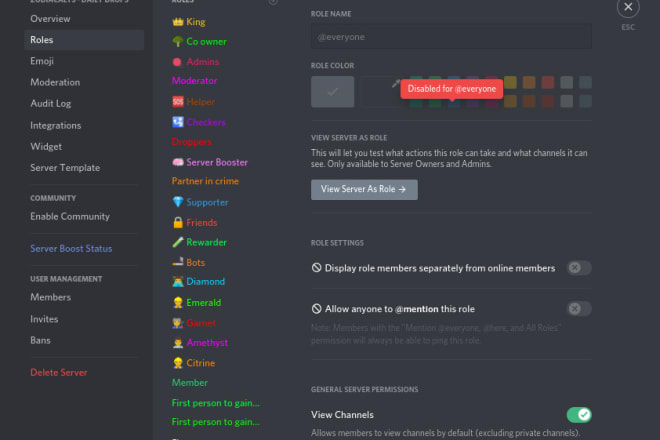
Task: Open the Roles settings page
Action: click(x=84, y=40)
